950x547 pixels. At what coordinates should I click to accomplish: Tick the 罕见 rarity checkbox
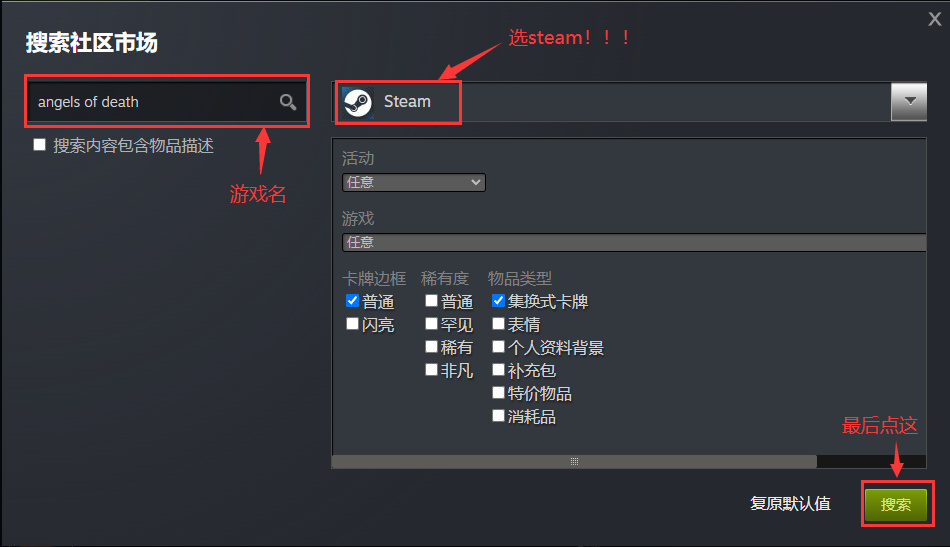tap(431, 323)
